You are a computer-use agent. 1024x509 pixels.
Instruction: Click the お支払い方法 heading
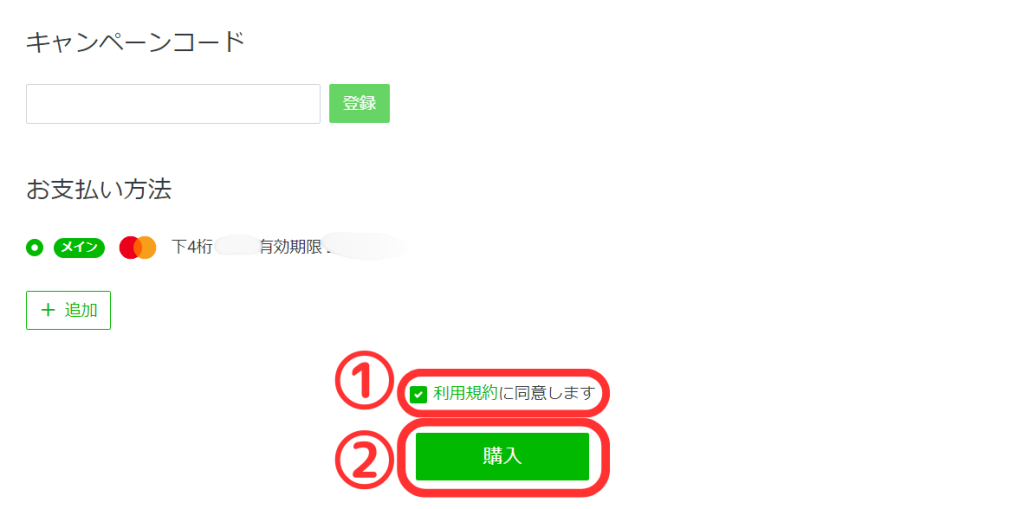[x=99, y=189]
